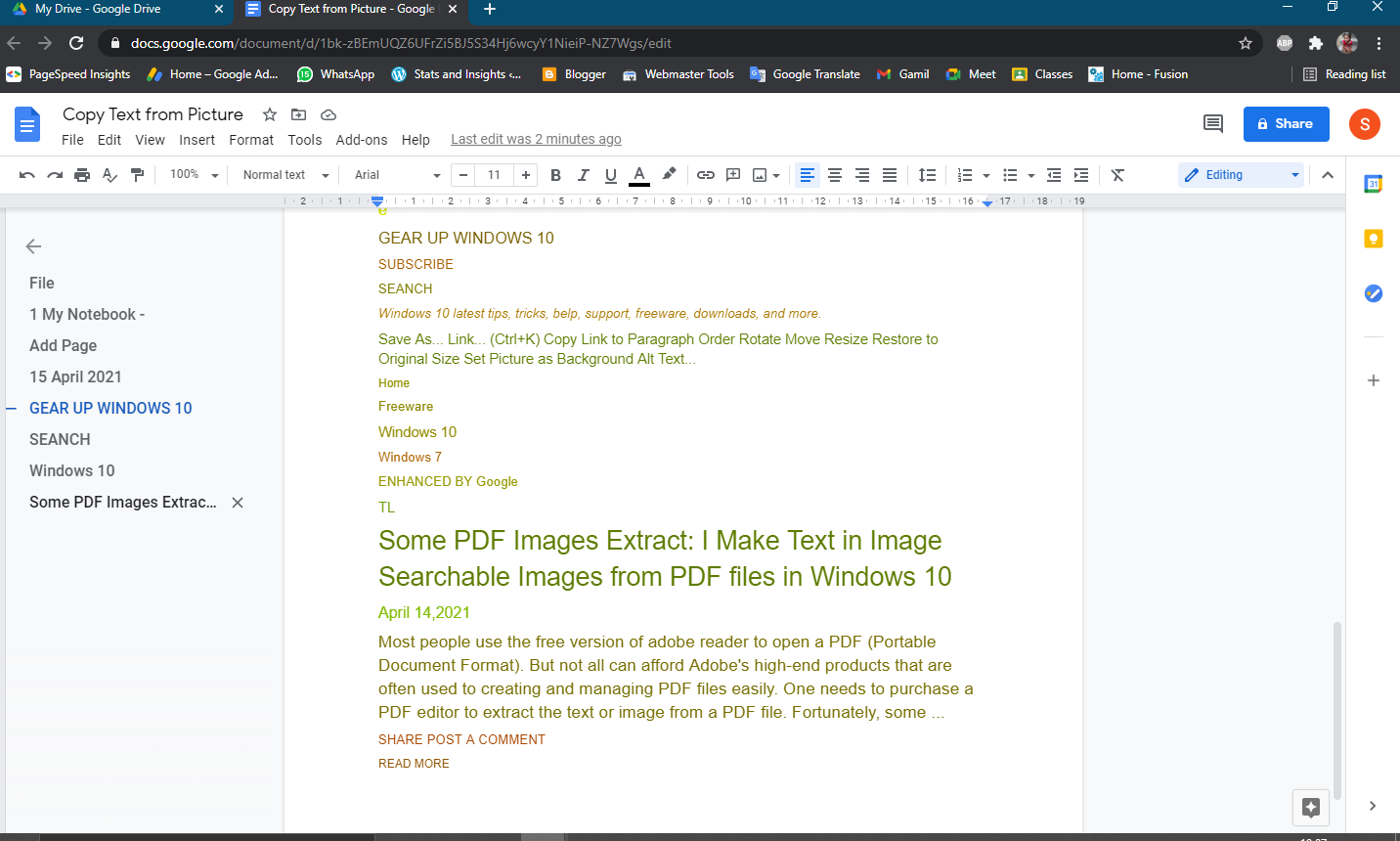Image resolution: width=1400 pixels, height=841 pixels.
Task: Click the Redo icon in toolbar
Action: pos(55,175)
